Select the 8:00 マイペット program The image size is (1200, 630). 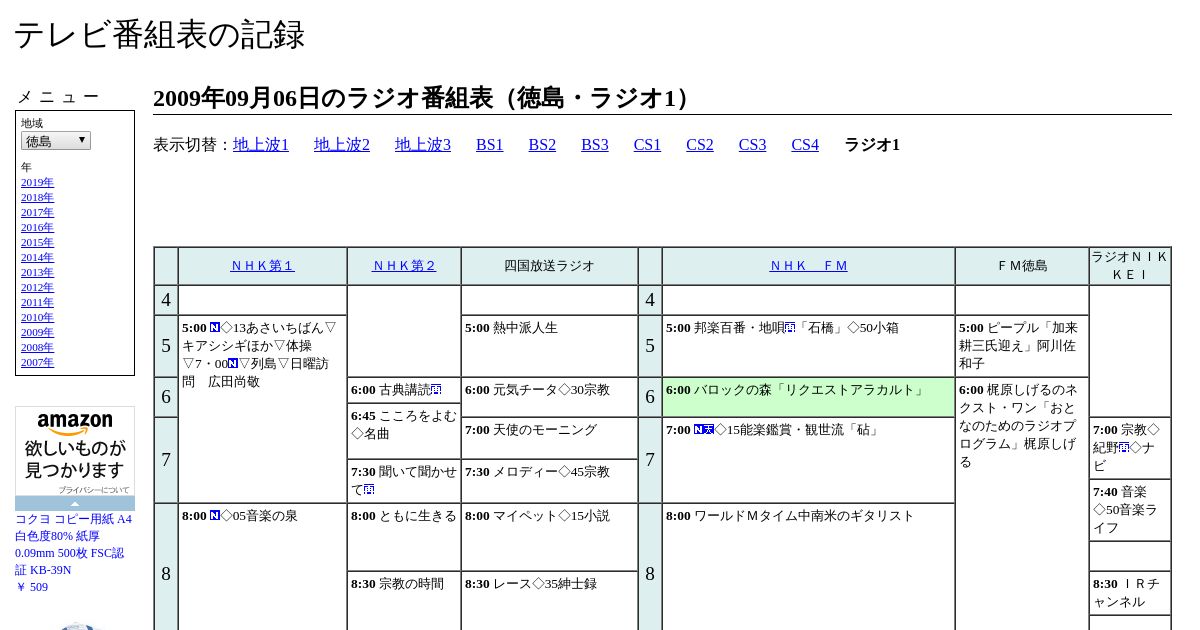click(549, 537)
